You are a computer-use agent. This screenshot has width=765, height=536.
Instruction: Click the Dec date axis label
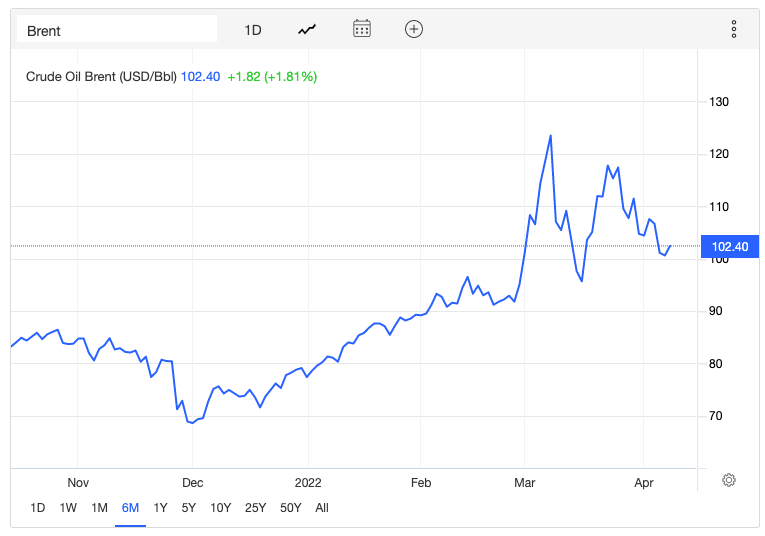click(x=192, y=483)
